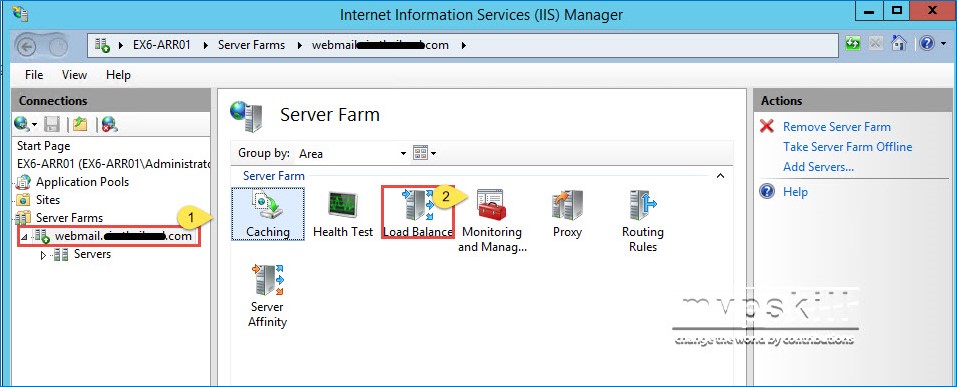The height and width of the screenshot is (387, 957).
Task: Click the Server Farm group header
Action: tap(273, 176)
